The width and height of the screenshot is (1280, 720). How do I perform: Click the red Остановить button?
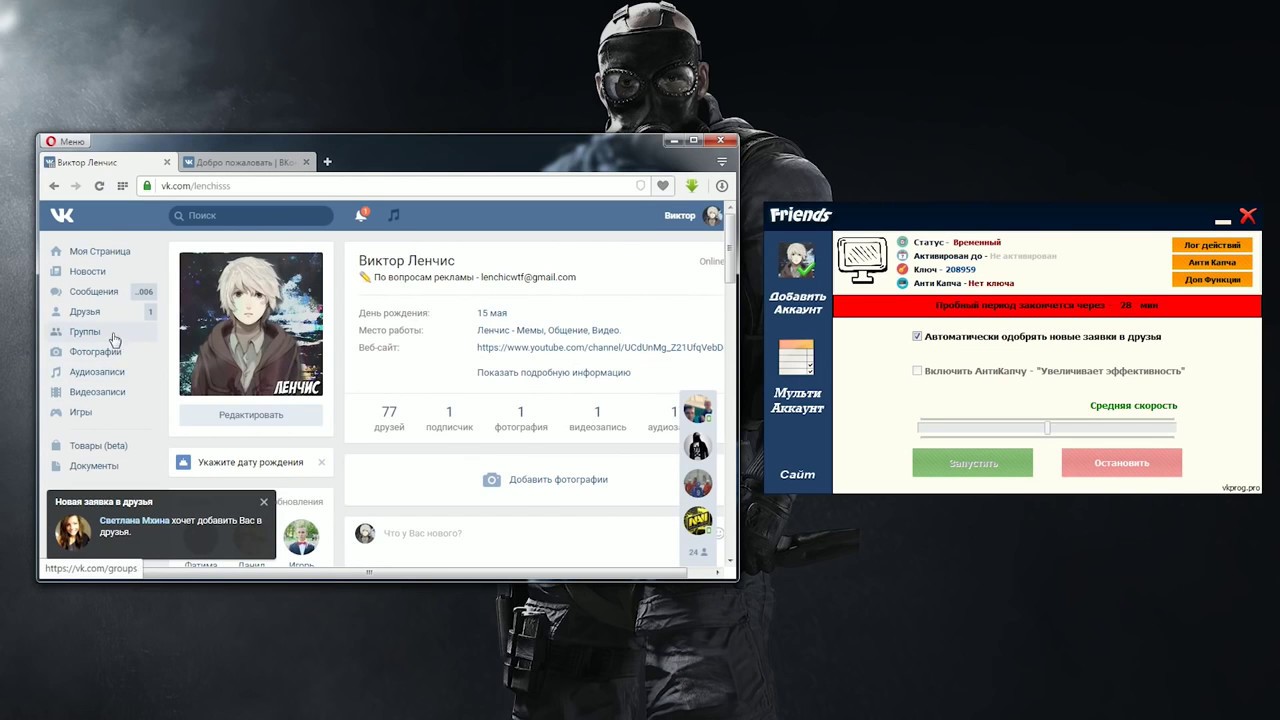pyautogui.click(x=1121, y=463)
